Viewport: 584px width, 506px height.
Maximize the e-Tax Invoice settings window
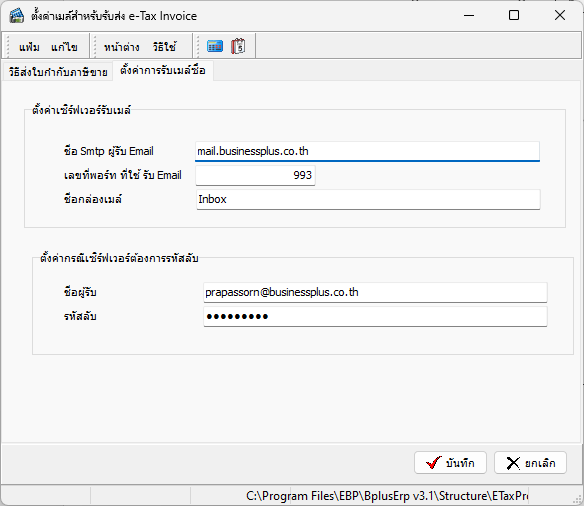(x=514, y=15)
